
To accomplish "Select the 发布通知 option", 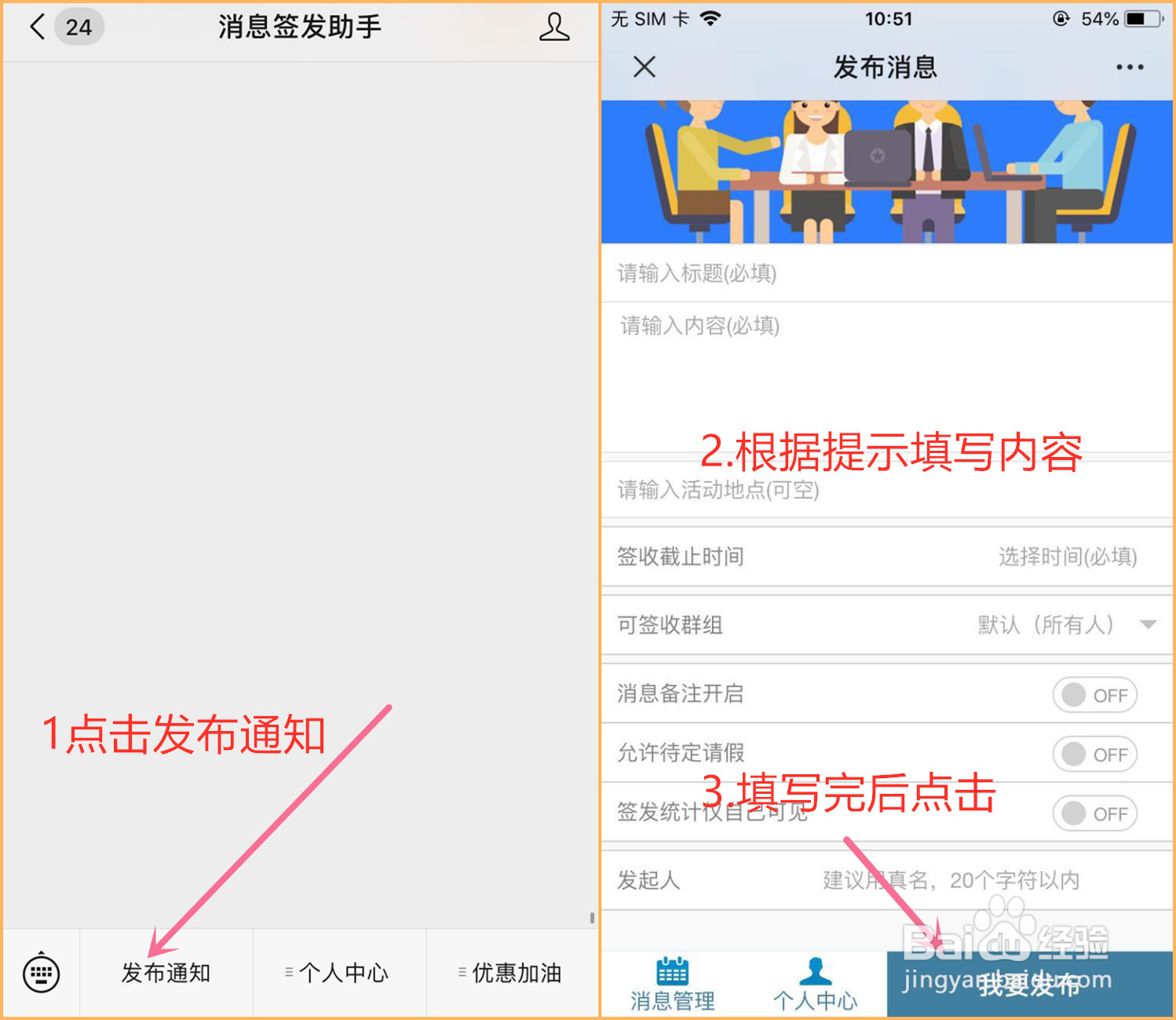I will pos(166,972).
